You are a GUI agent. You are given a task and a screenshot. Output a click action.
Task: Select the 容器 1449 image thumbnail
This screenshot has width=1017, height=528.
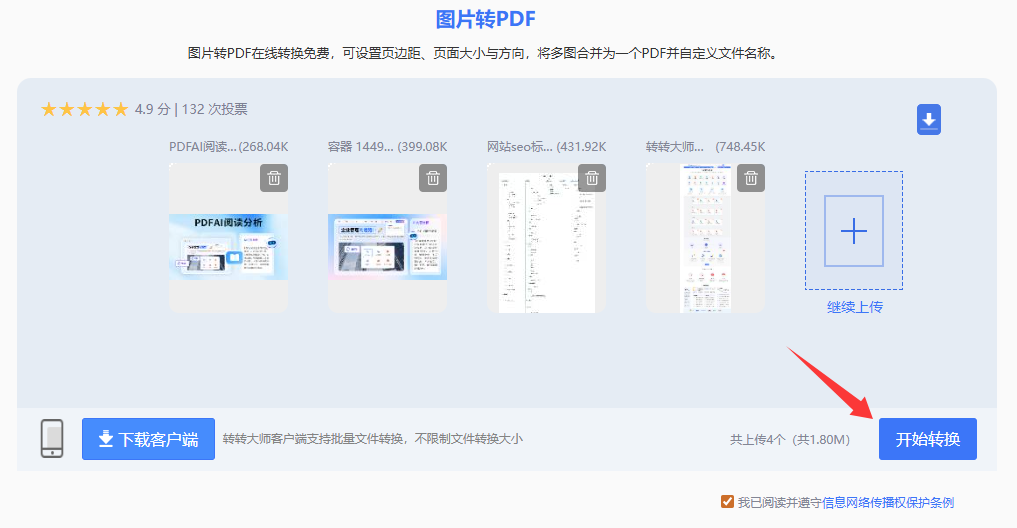387,246
